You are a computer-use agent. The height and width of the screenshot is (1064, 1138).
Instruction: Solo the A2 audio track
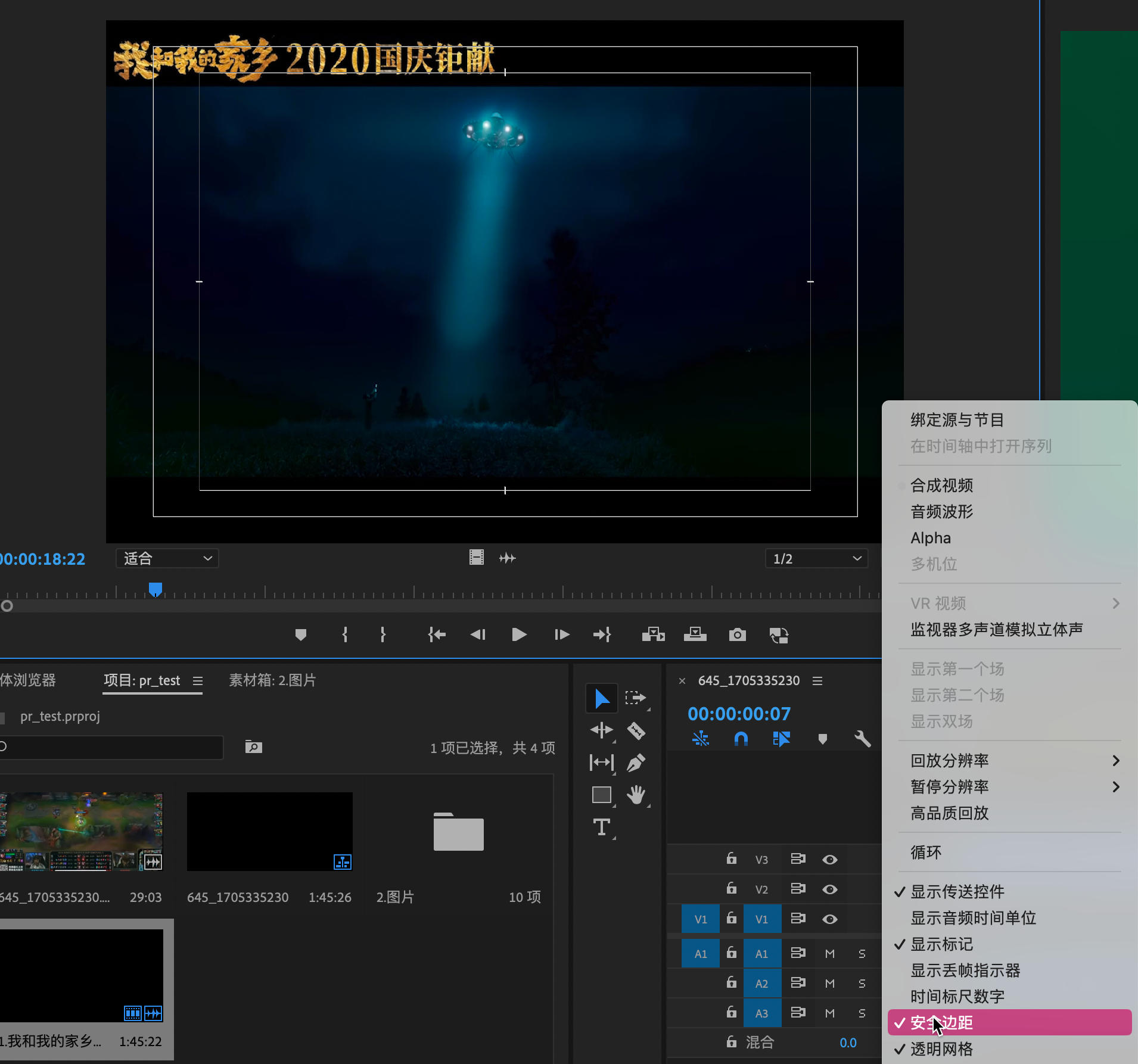[x=862, y=984]
